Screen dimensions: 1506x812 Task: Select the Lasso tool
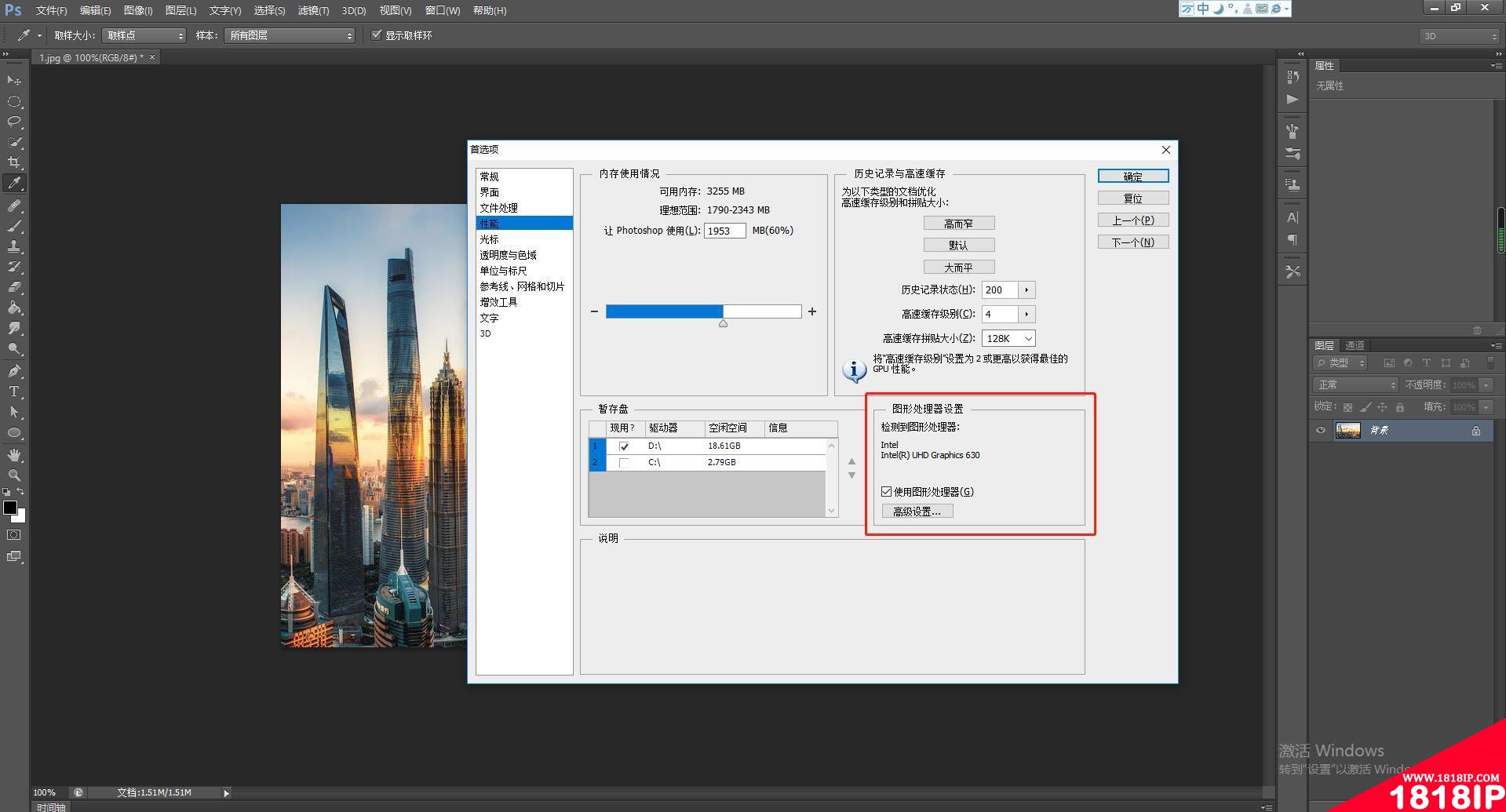tap(14, 122)
